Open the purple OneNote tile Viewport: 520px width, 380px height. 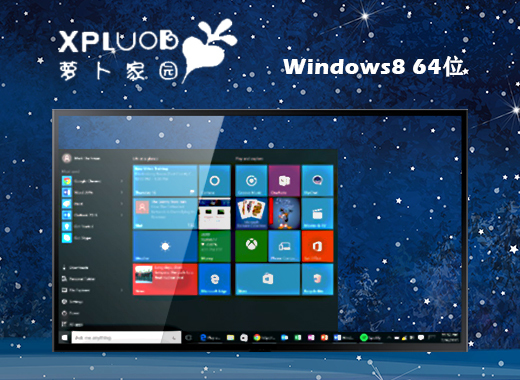click(x=284, y=180)
